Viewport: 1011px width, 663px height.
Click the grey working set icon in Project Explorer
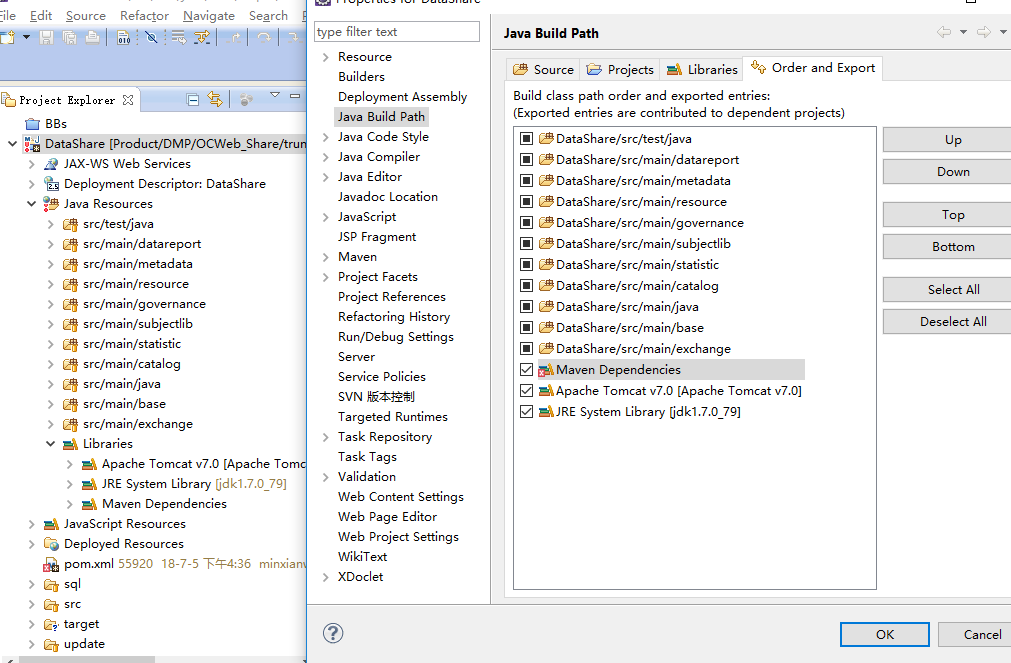coord(246,99)
